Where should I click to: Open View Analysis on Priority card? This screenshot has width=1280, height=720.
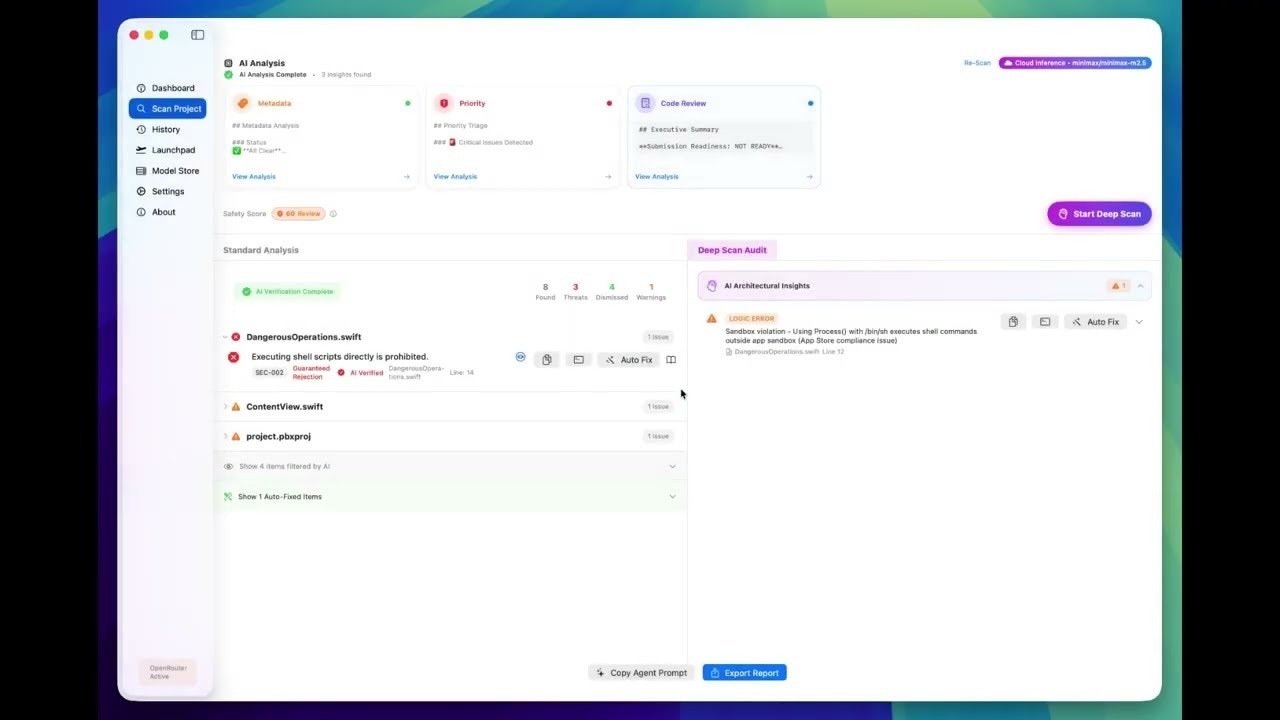click(x=455, y=177)
